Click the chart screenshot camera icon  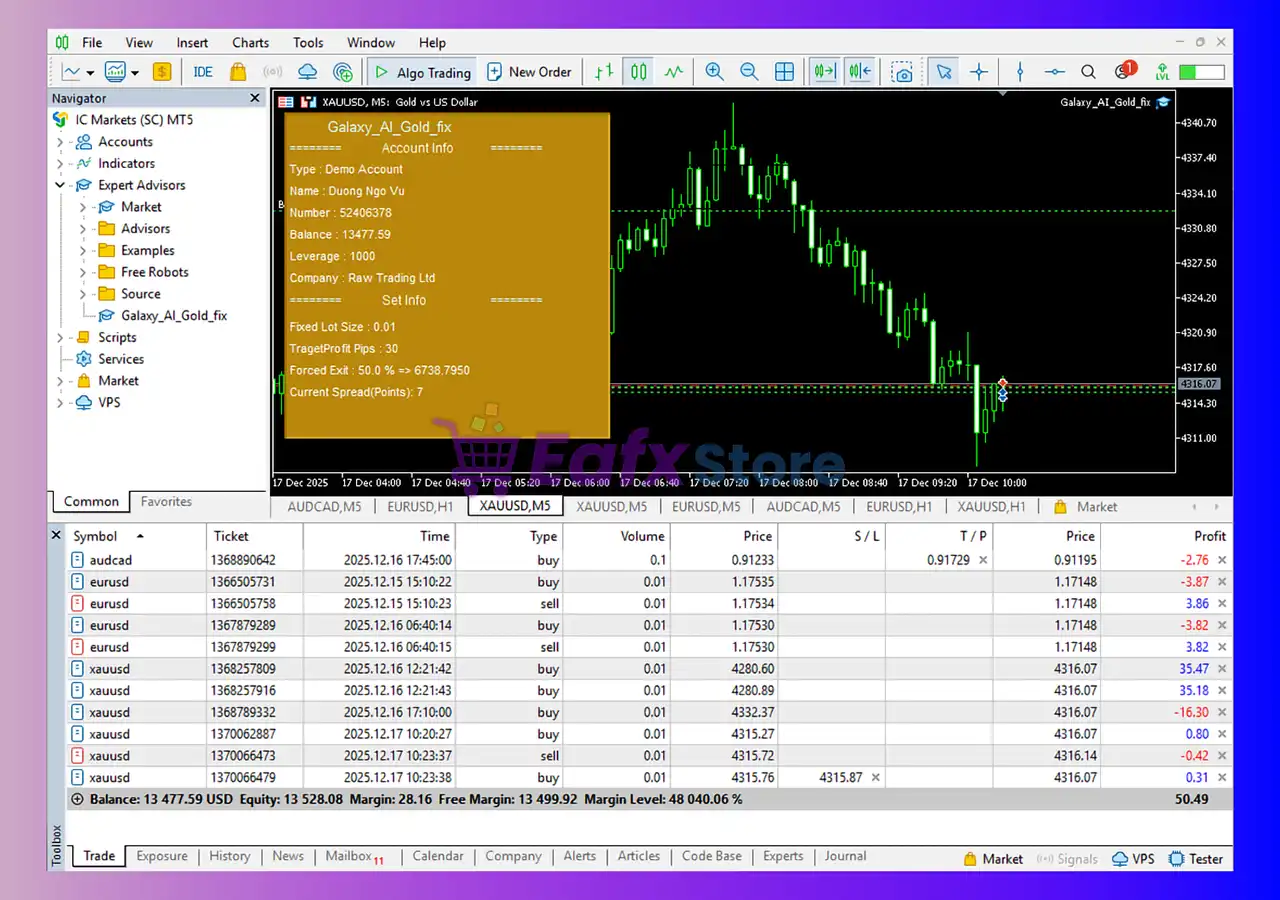[x=903, y=72]
